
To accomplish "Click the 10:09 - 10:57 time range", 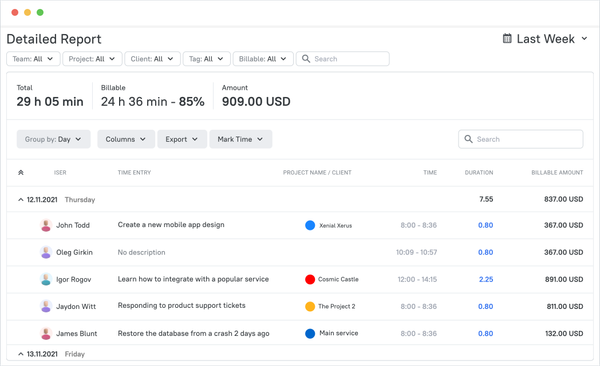I will 416,252.
